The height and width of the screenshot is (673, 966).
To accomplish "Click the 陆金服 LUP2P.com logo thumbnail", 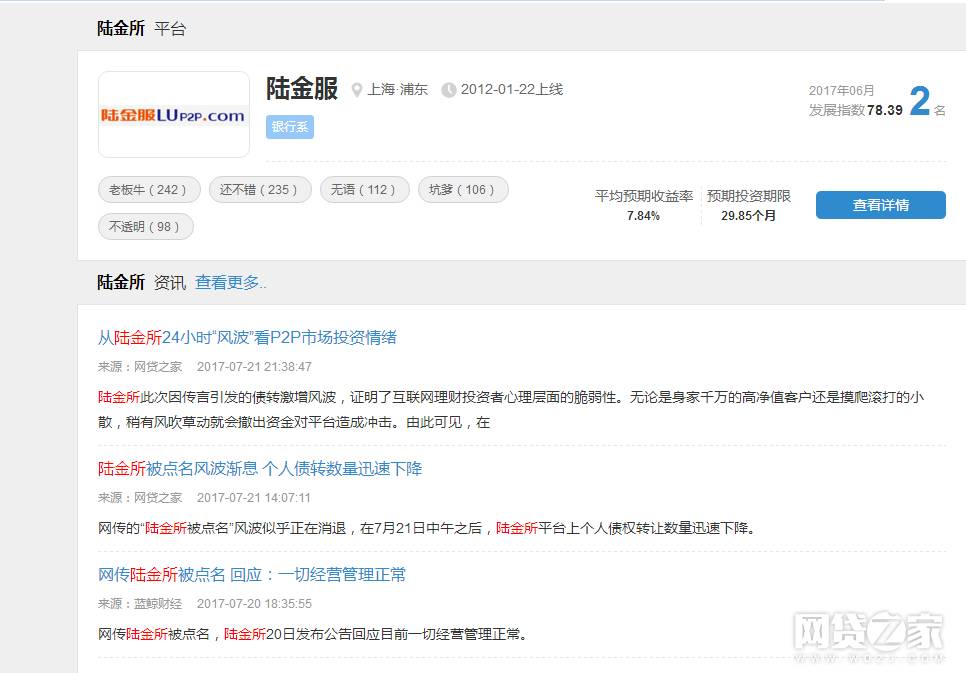I will [174, 115].
